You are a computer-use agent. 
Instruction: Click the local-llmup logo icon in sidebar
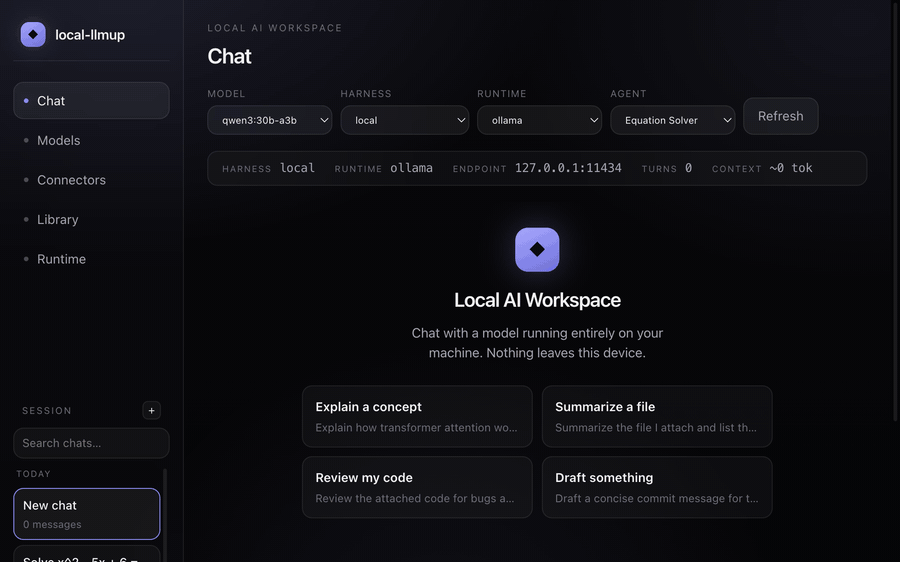33,34
